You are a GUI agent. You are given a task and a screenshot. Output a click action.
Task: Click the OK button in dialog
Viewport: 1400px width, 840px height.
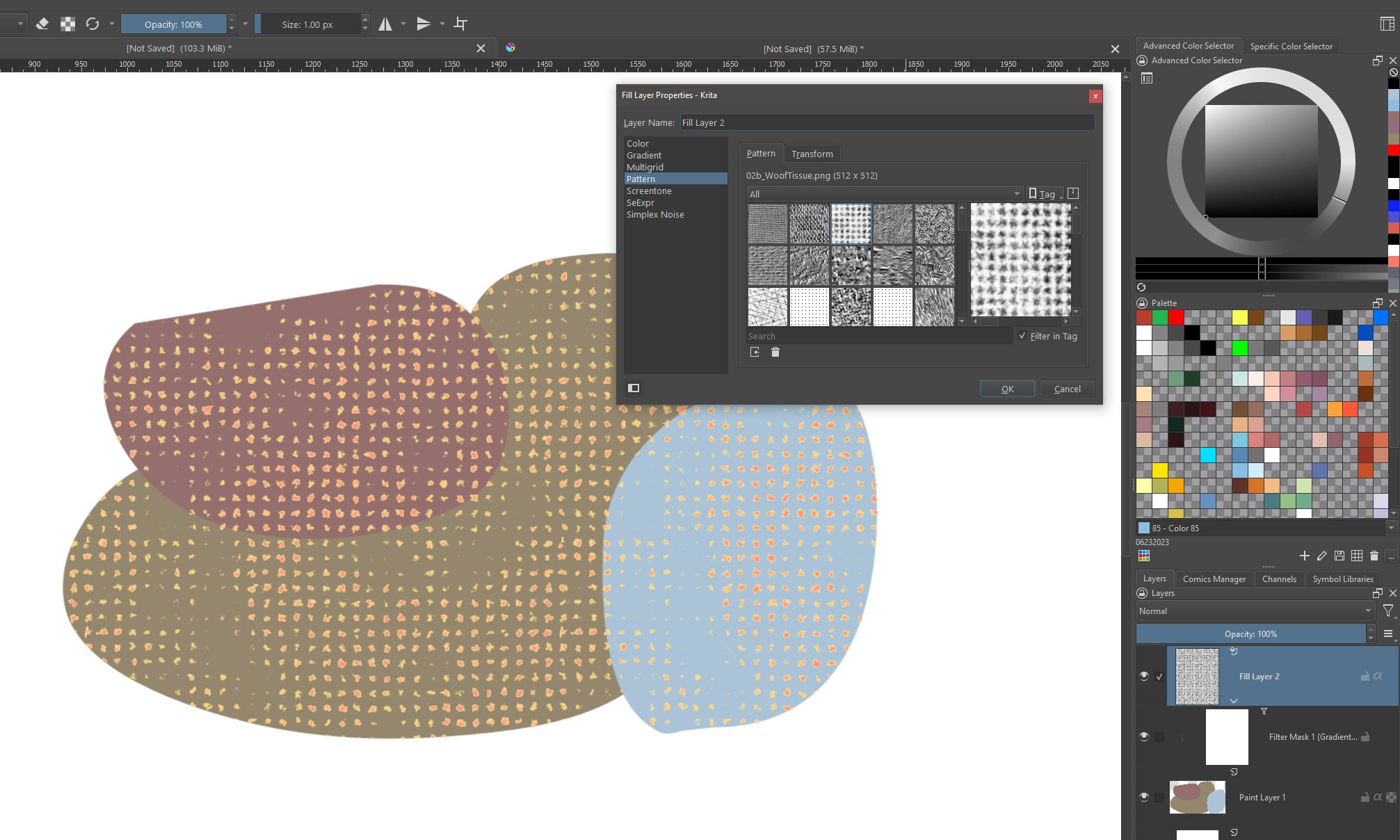coord(1007,389)
